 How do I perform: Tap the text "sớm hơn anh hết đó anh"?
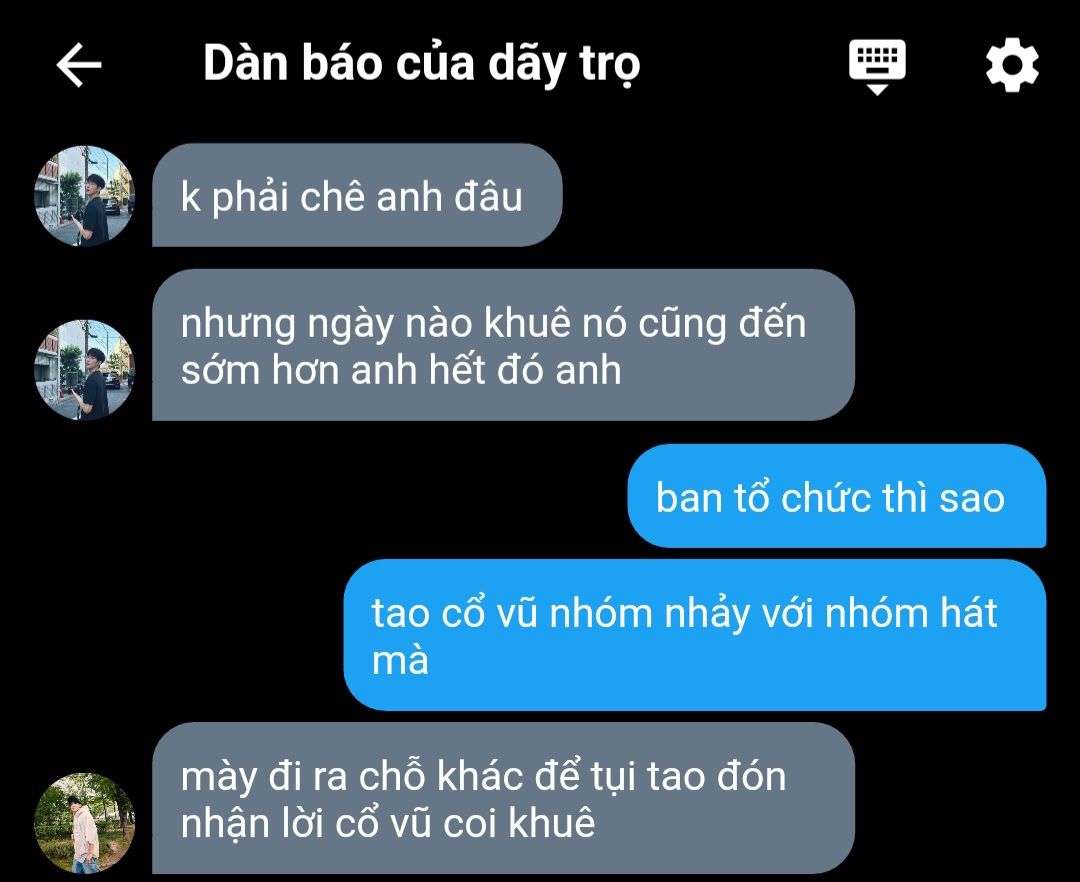click(401, 370)
